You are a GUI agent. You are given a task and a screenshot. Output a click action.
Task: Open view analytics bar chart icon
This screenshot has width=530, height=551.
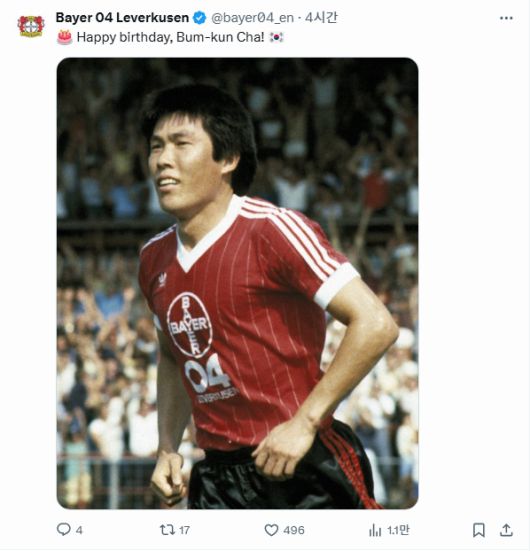pos(375,530)
